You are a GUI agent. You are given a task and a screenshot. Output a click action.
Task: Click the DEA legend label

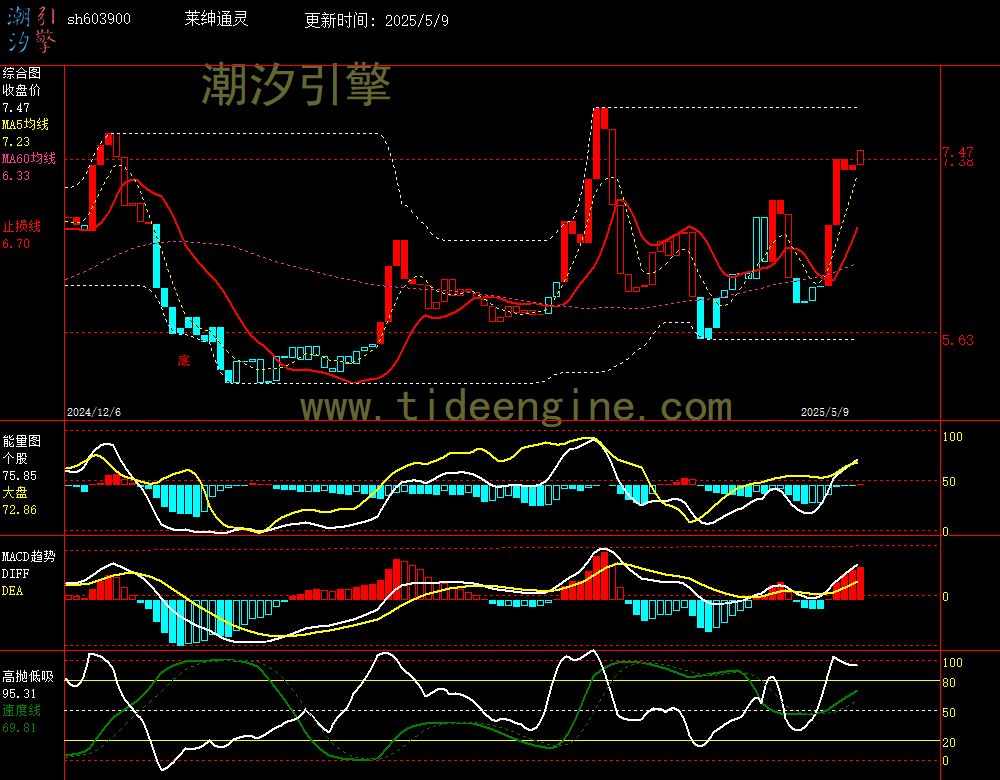coord(12,591)
